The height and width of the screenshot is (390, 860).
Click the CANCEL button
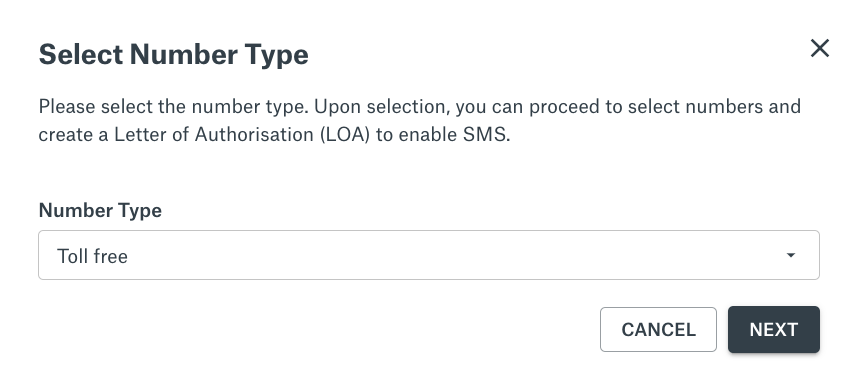[x=658, y=329]
